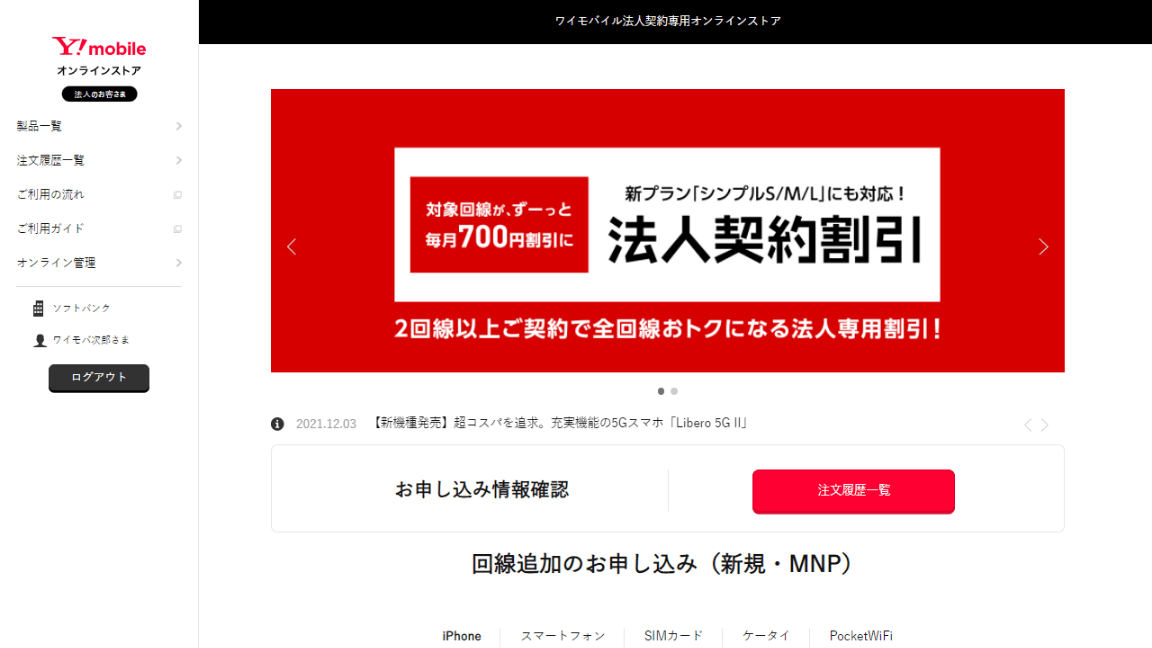Show previous news item arrow

pyautogui.click(x=1028, y=425)
